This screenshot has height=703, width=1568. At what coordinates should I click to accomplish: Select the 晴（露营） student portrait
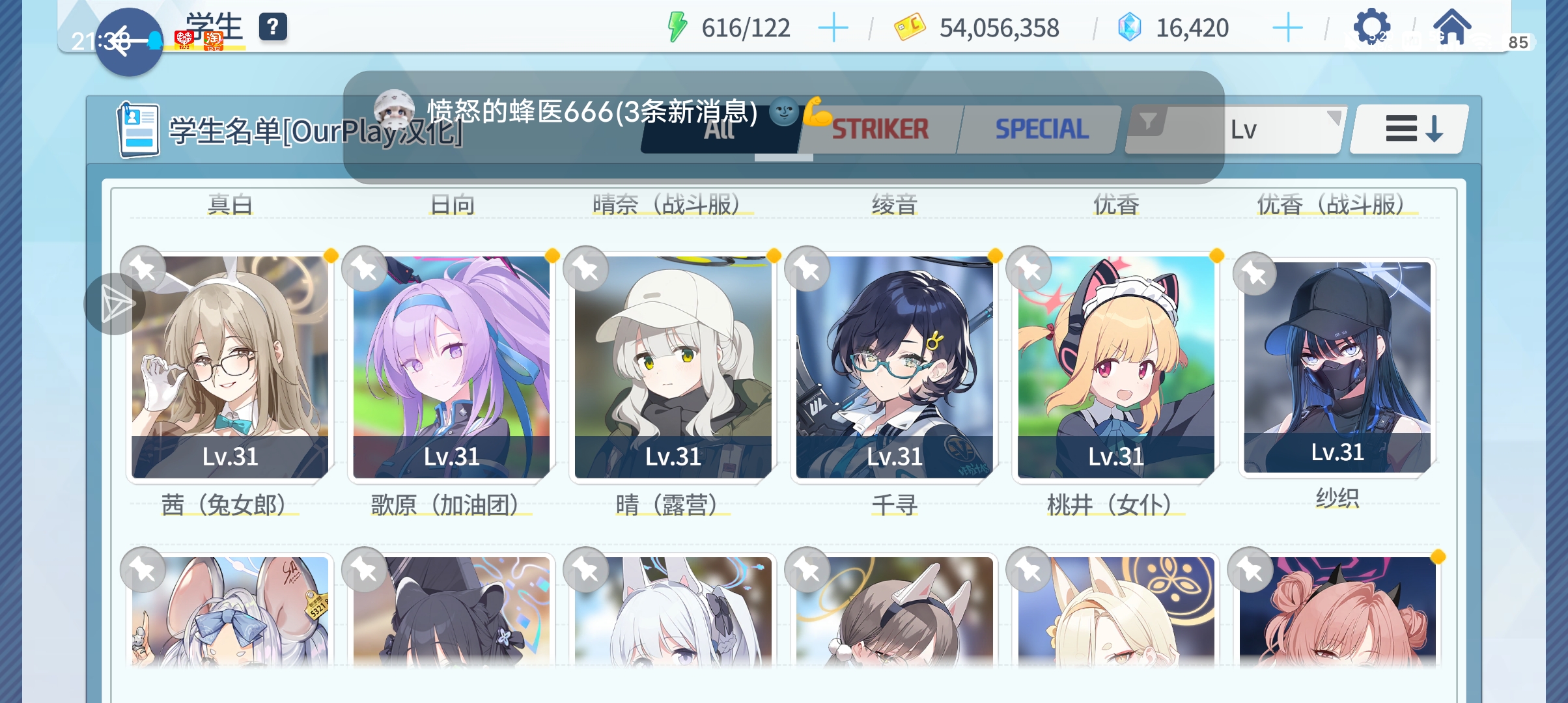click(x=673, y=367)
